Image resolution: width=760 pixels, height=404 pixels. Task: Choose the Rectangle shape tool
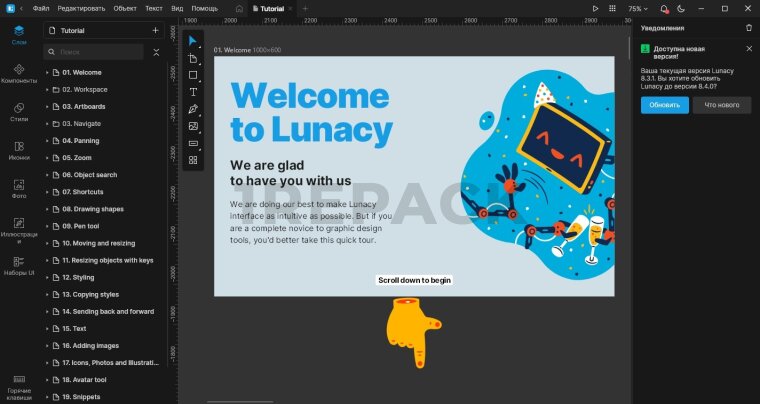tap(193, 75)
